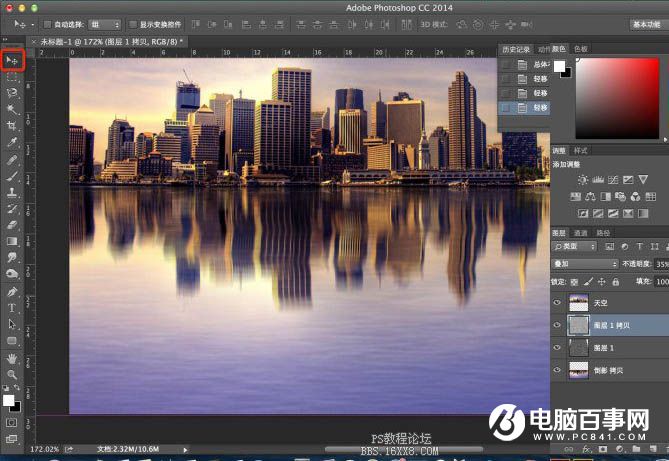669x461 pixels.
Task: Select the Brush tool
Action: 12,176
